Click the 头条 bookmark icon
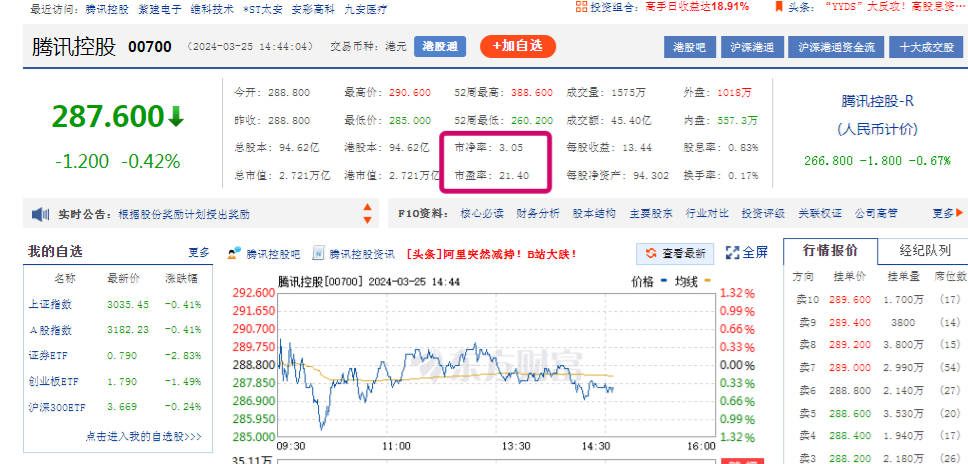 [x=779, y=7]
